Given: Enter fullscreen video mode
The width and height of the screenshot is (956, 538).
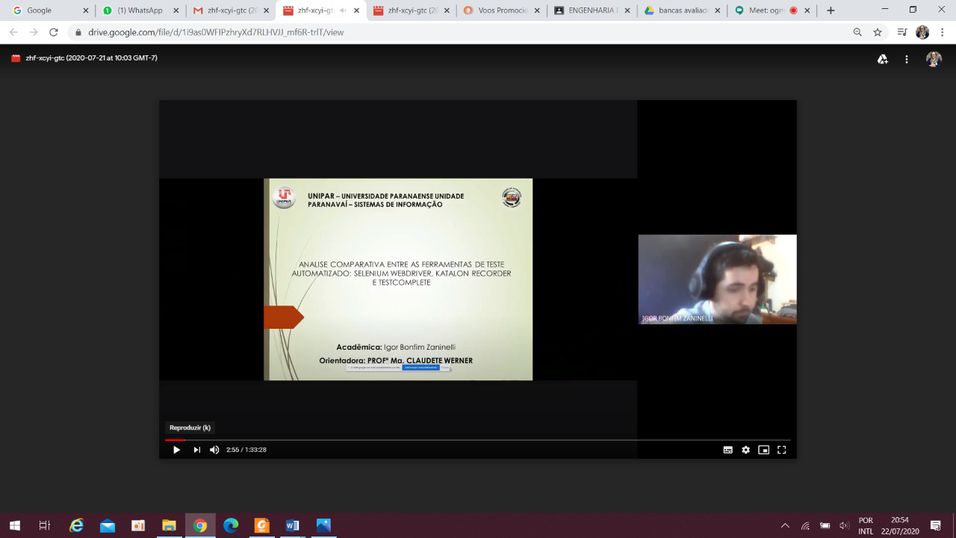Looking at the screenshot, I should point(782,450).
